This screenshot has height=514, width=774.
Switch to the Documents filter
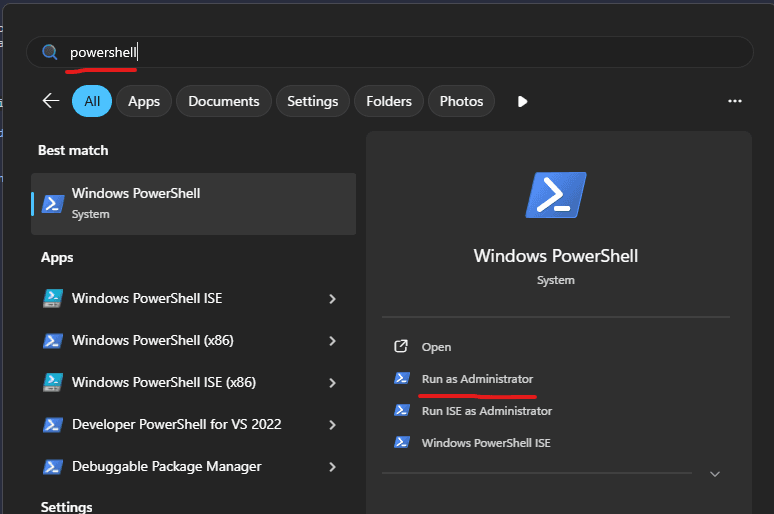[x=224, y=101]
